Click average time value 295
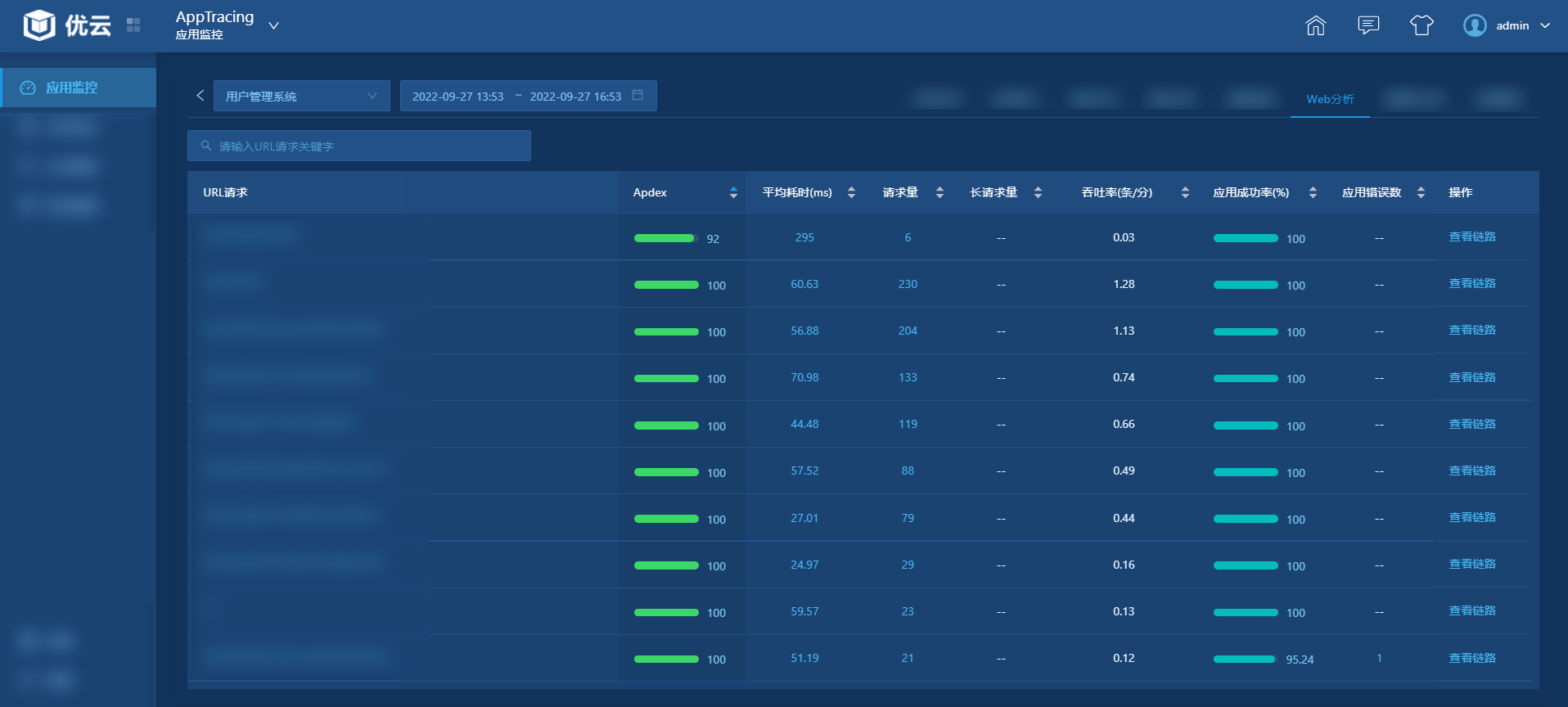This screenshot has width=1568, height=707. (x=804, y=237)
